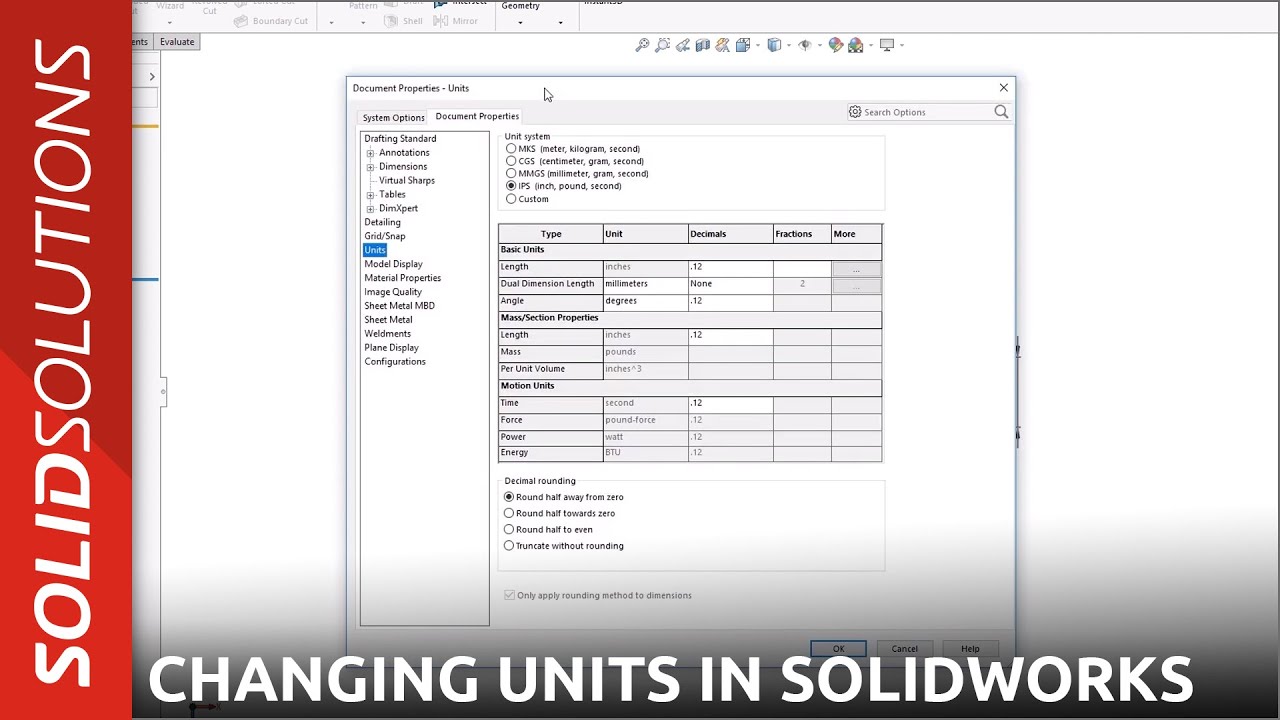Screen dimensions: 1280x720
Task: Select Virtual Sharps in tree
Action: [407, 181]
